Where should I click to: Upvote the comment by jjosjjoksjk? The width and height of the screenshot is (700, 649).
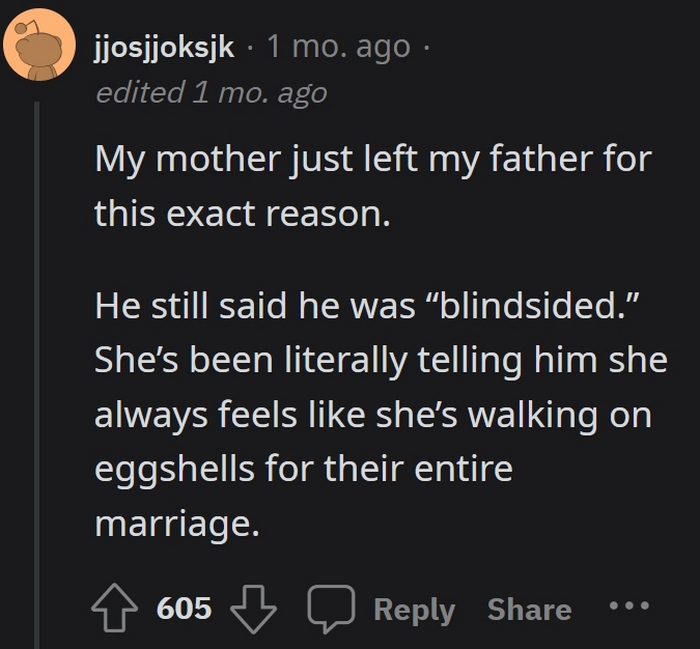(113, 608)
